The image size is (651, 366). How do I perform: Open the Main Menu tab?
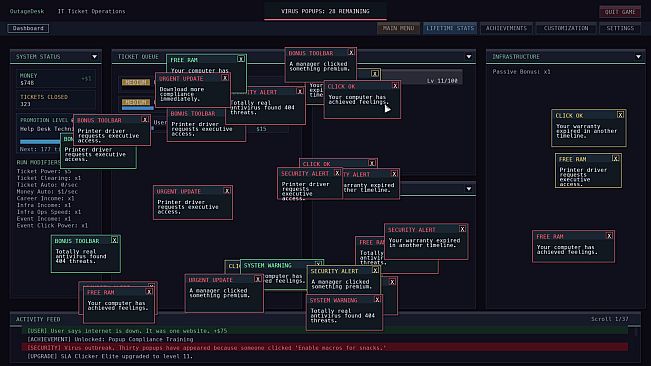click(x=398, y=28)
